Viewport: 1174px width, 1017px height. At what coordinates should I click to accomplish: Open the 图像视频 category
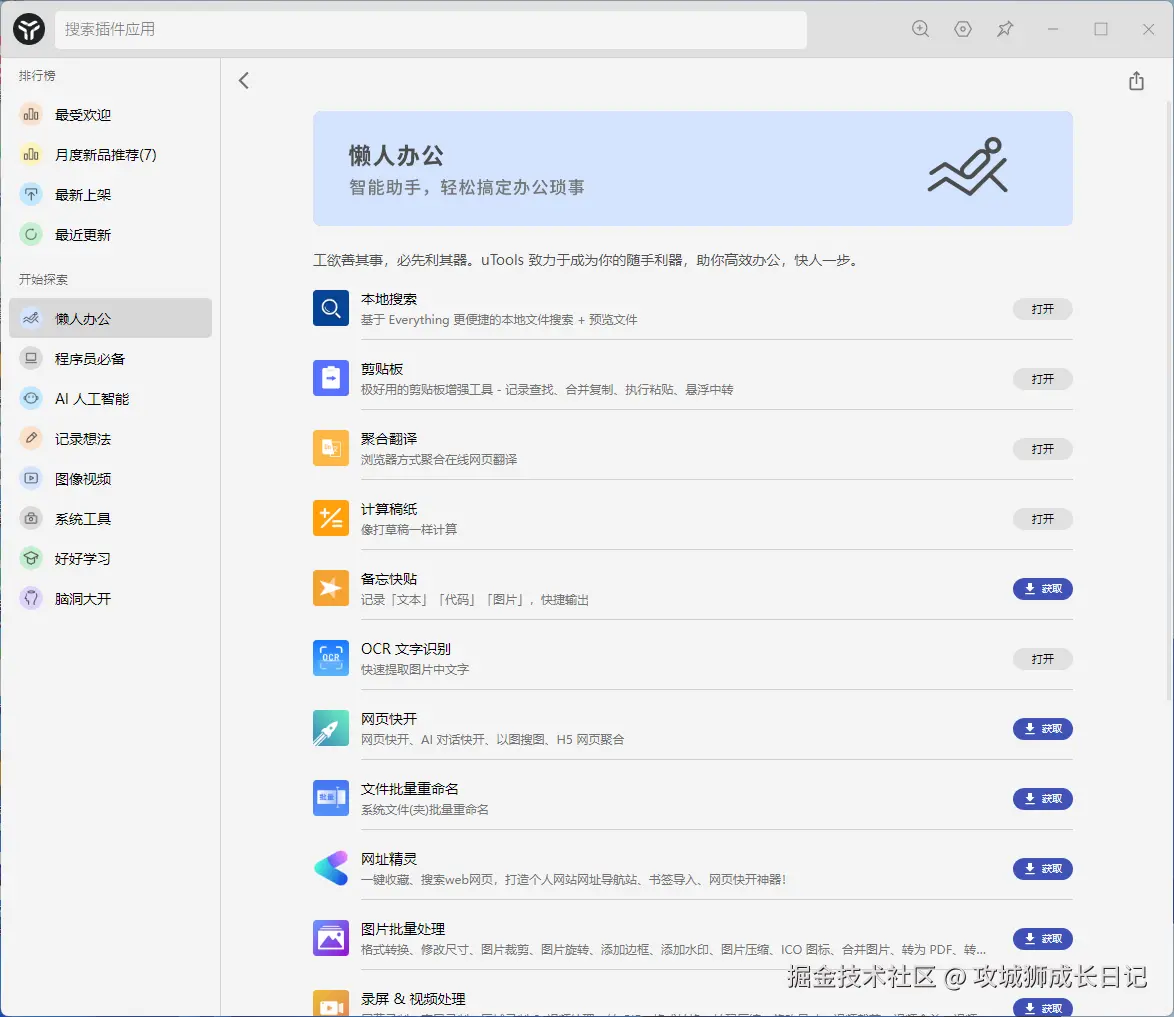point(111,479)
